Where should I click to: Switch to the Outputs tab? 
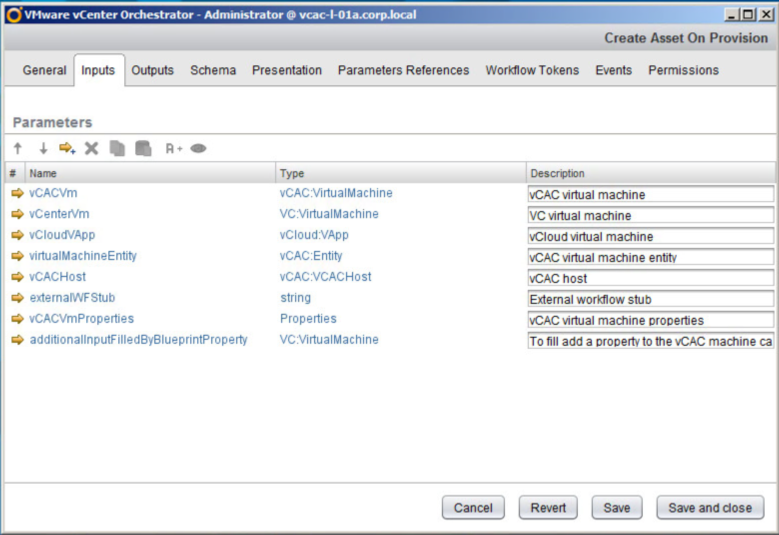153,70
